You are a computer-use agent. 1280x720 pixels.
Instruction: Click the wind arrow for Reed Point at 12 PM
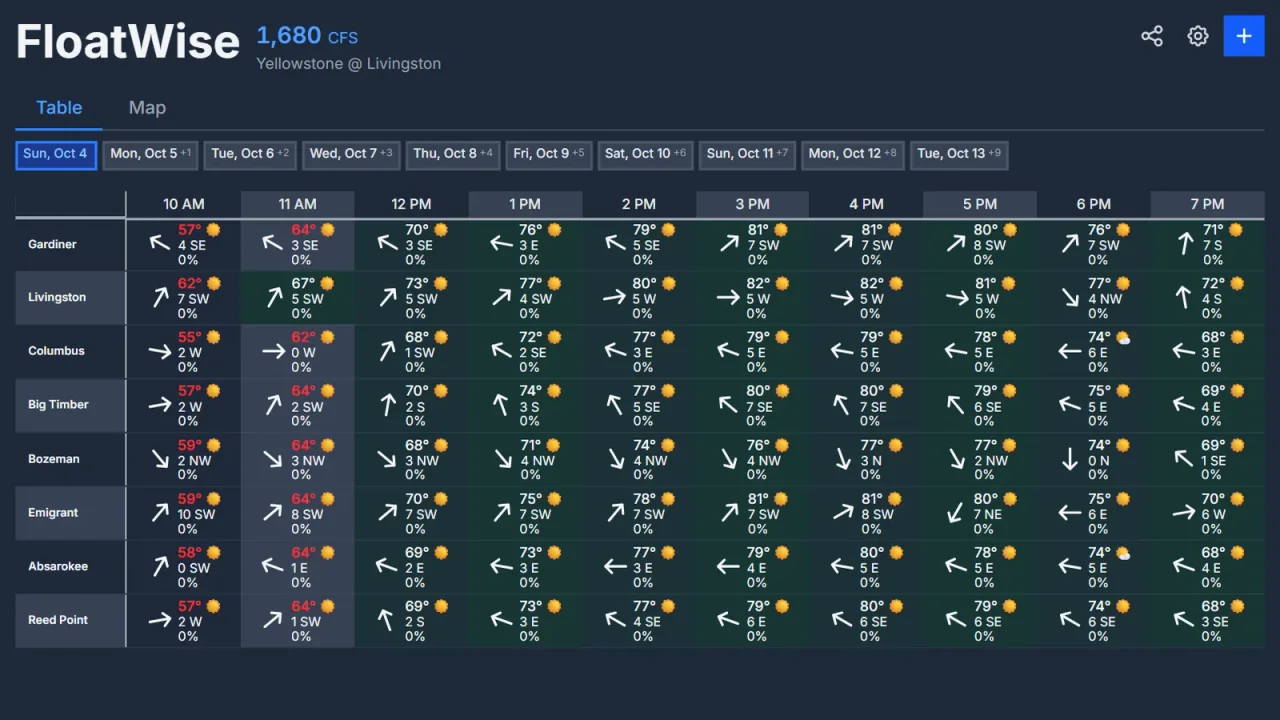tap(387, 620)
